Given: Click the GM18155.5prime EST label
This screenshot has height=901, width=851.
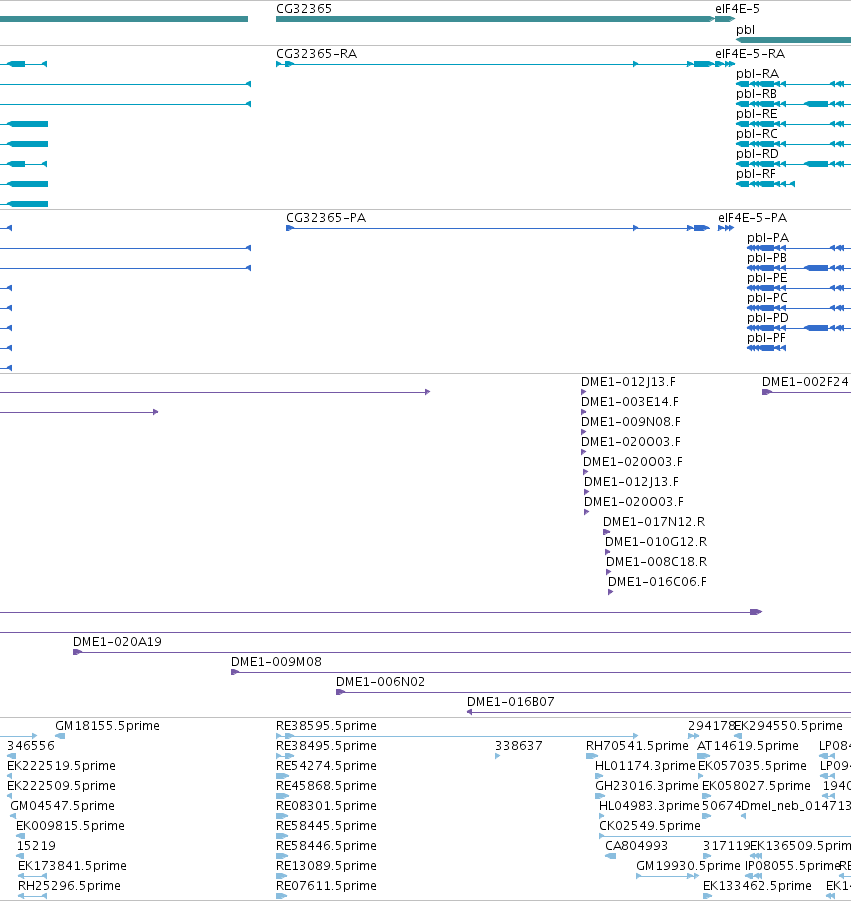Looking at the screenshot, I should [107, 726].
